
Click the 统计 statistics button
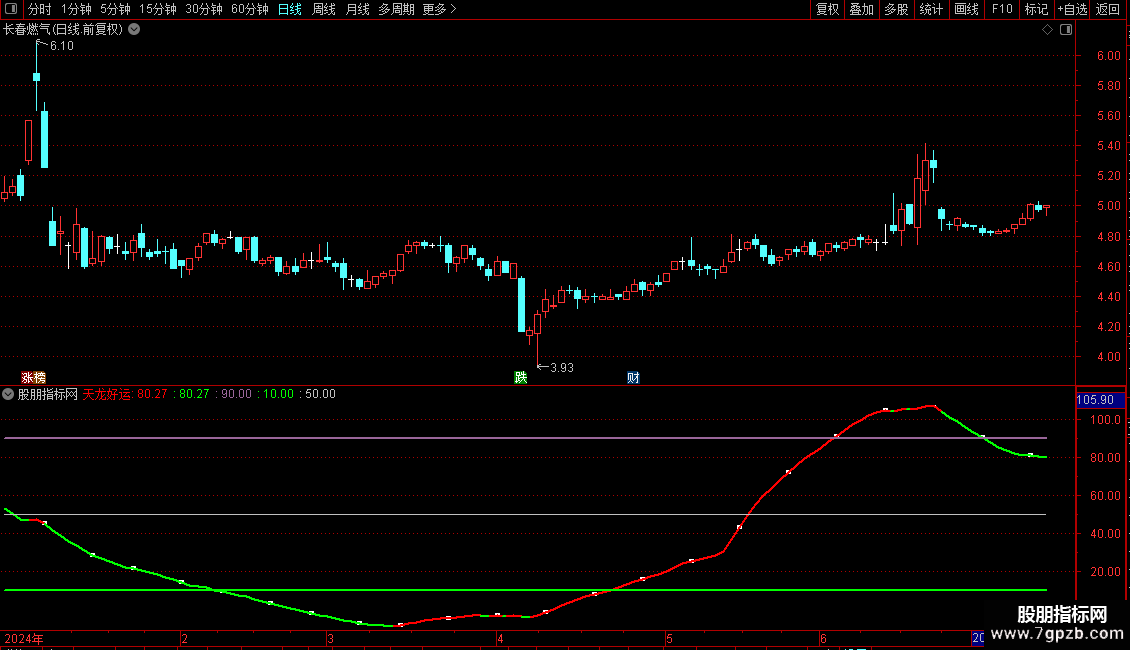(x=931, y=9)
